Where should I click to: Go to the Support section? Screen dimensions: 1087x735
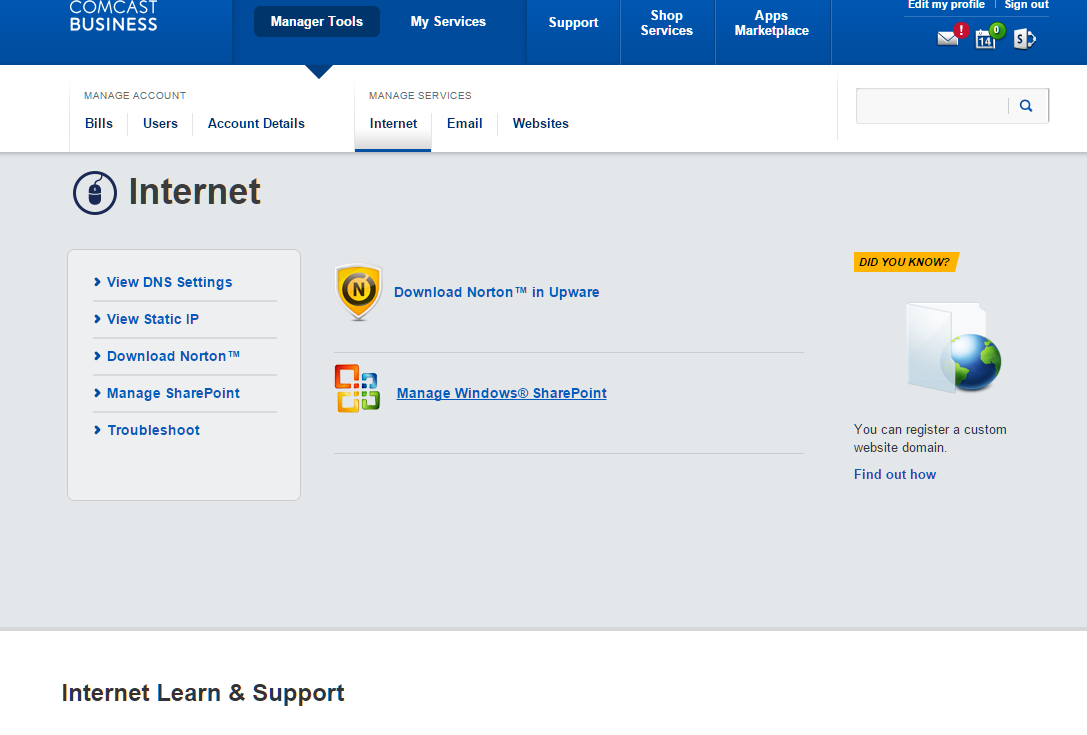573,23
